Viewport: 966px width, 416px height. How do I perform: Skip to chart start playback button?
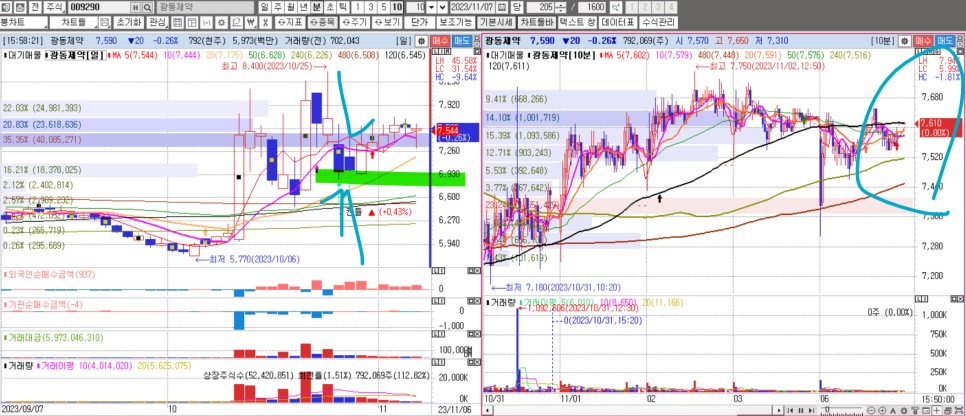point(790,410)
